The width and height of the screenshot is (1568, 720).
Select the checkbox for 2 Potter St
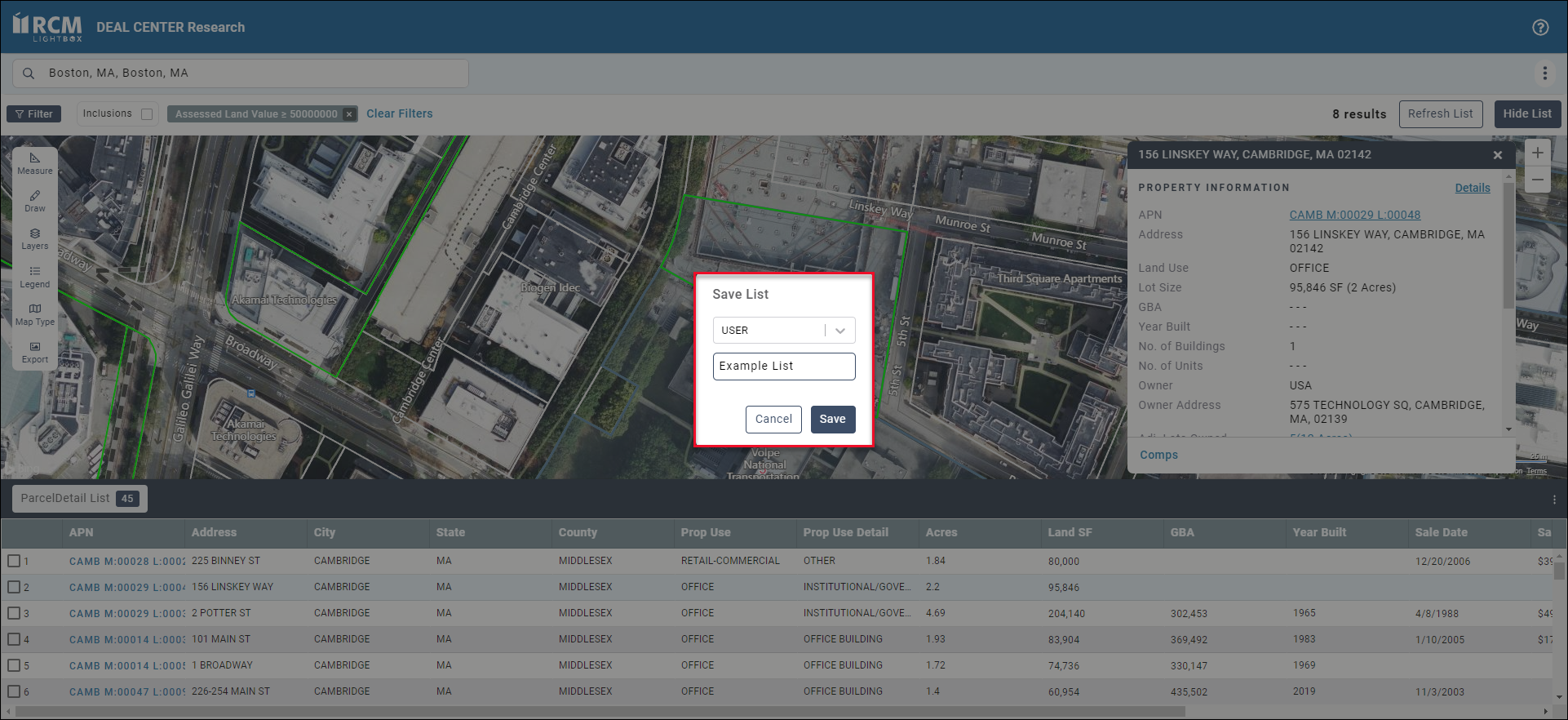click(14, 613)
